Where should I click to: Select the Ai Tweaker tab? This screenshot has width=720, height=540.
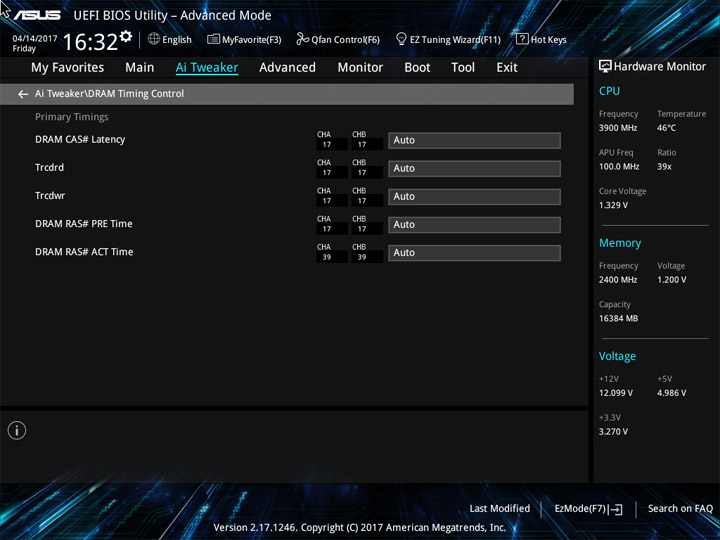pyautogui.click(x=207, y=68)
